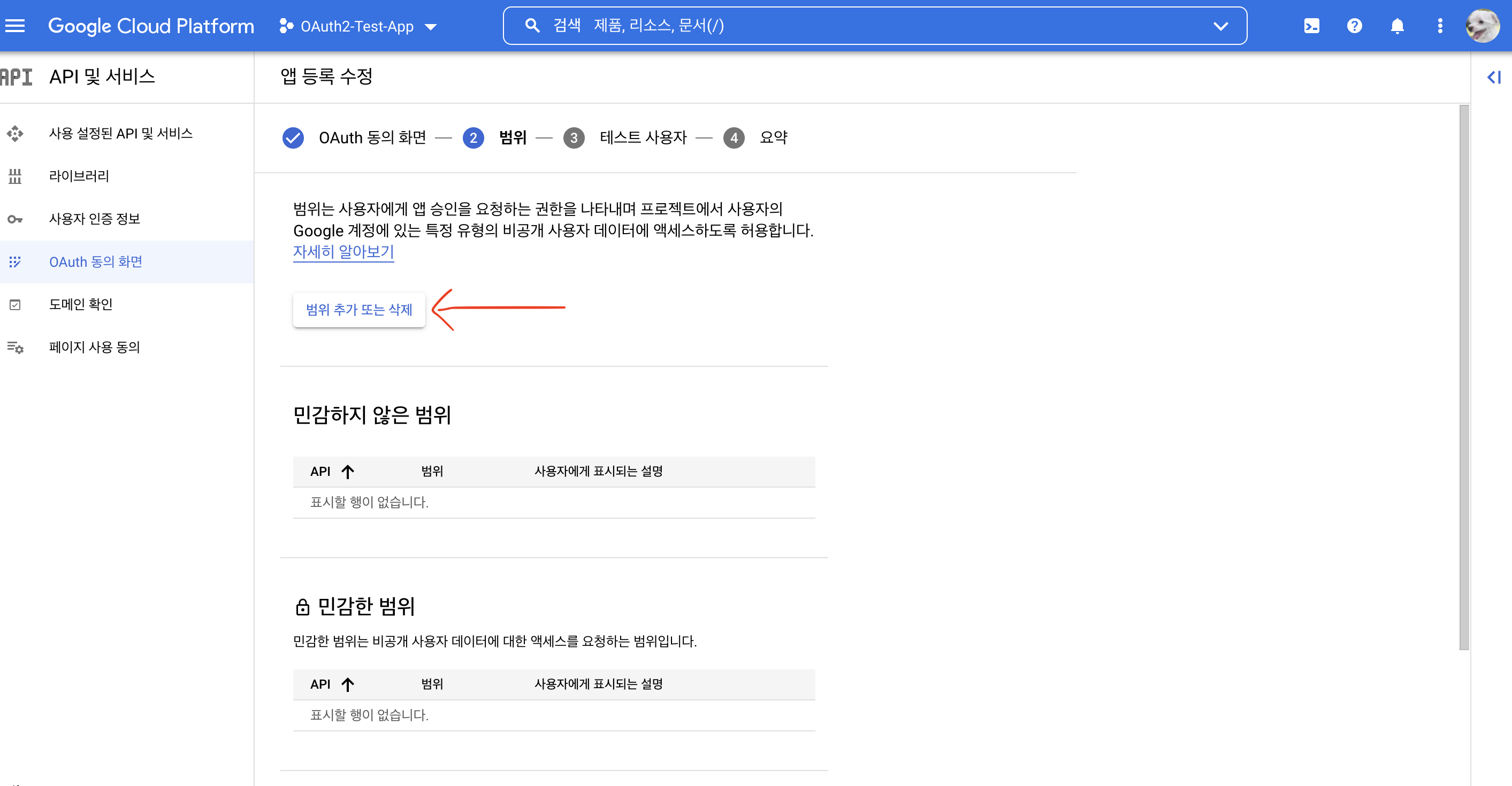Open the help question mark icon
The image size is (1512, 786).
[1354, 26]
